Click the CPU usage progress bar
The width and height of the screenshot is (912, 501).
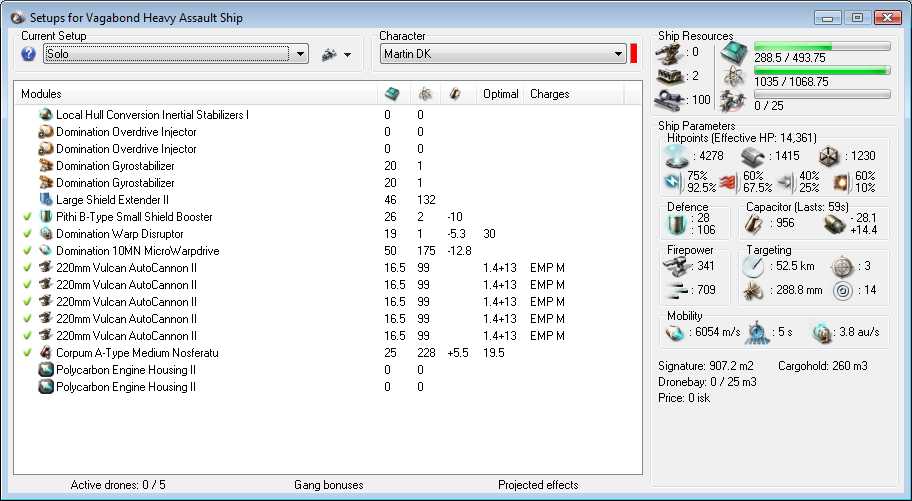tap(822, 47)
